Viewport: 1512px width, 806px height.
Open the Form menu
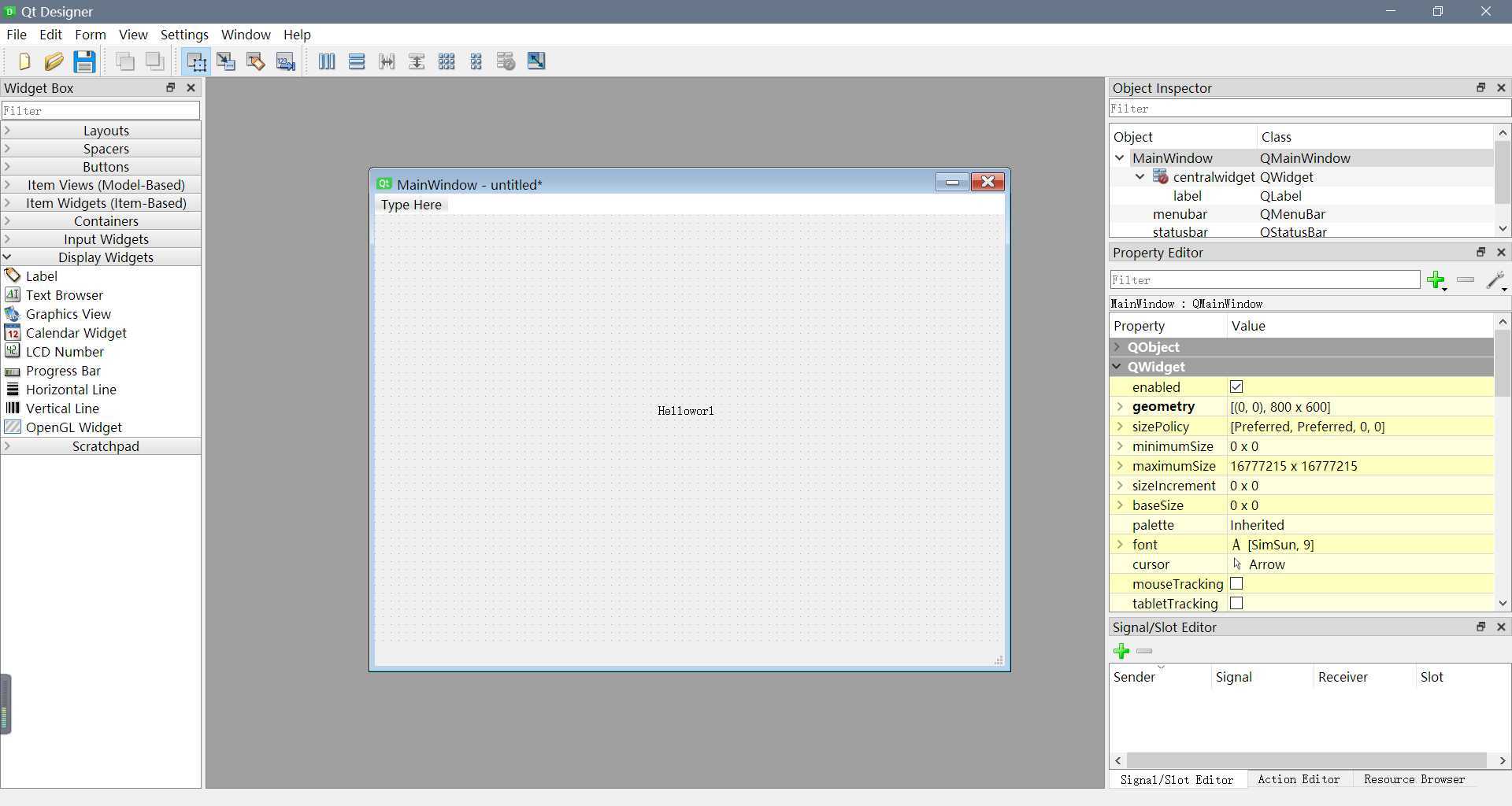91,35
